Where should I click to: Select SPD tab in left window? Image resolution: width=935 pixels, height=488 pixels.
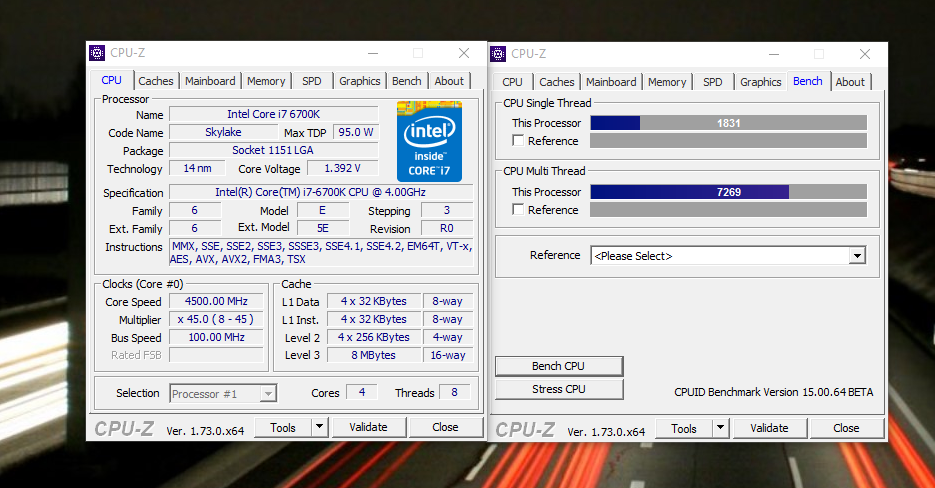point(311,81)
